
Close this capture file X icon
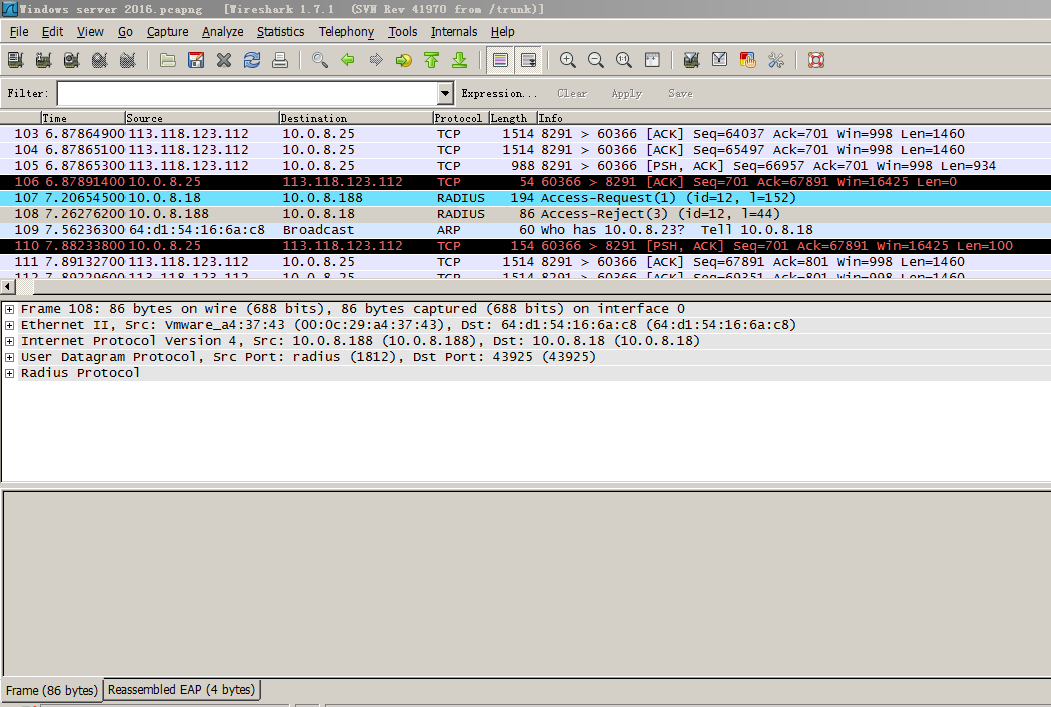click(224, 60)
